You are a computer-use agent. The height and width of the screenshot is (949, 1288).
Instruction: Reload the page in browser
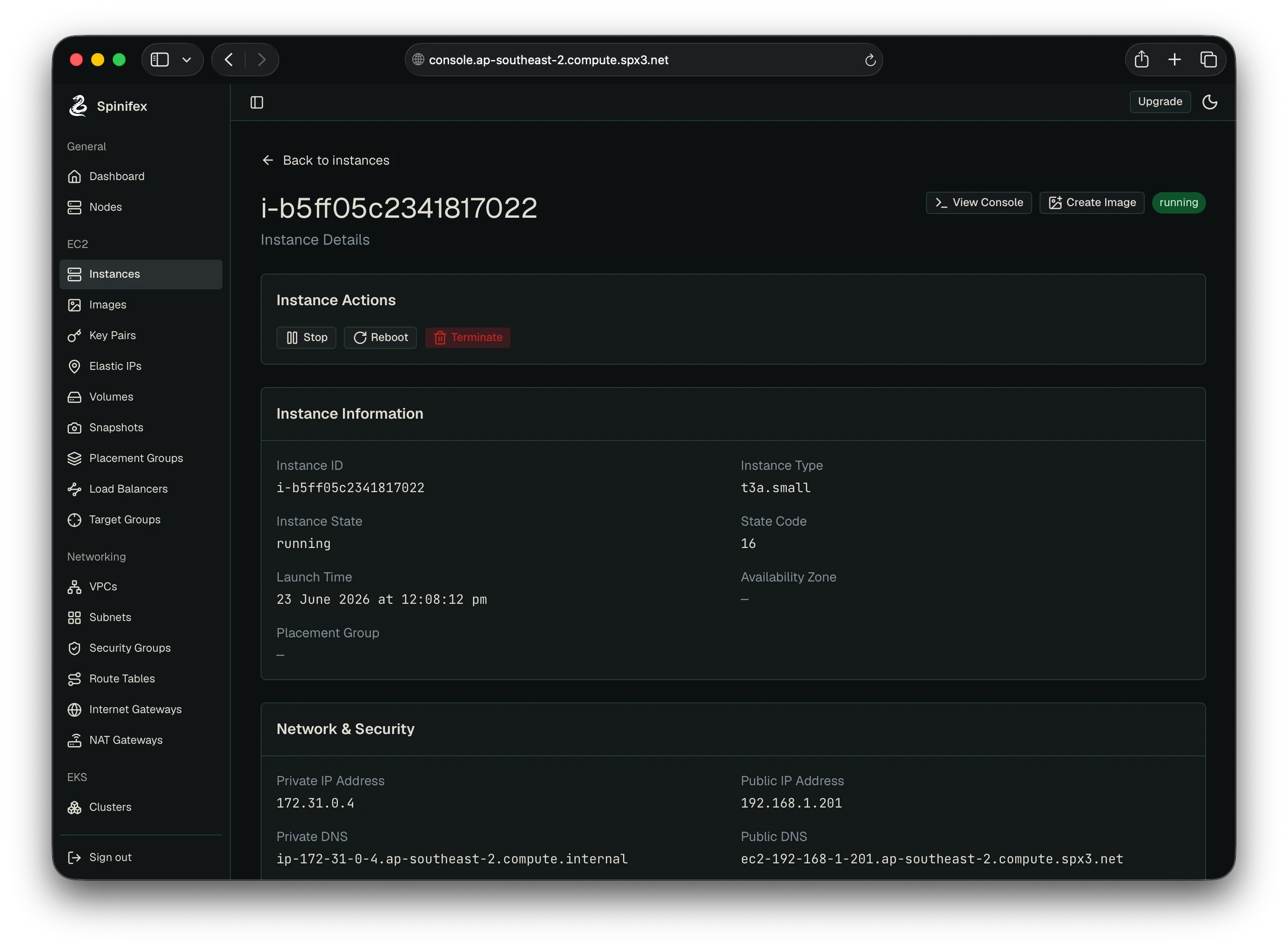(869, 60)
